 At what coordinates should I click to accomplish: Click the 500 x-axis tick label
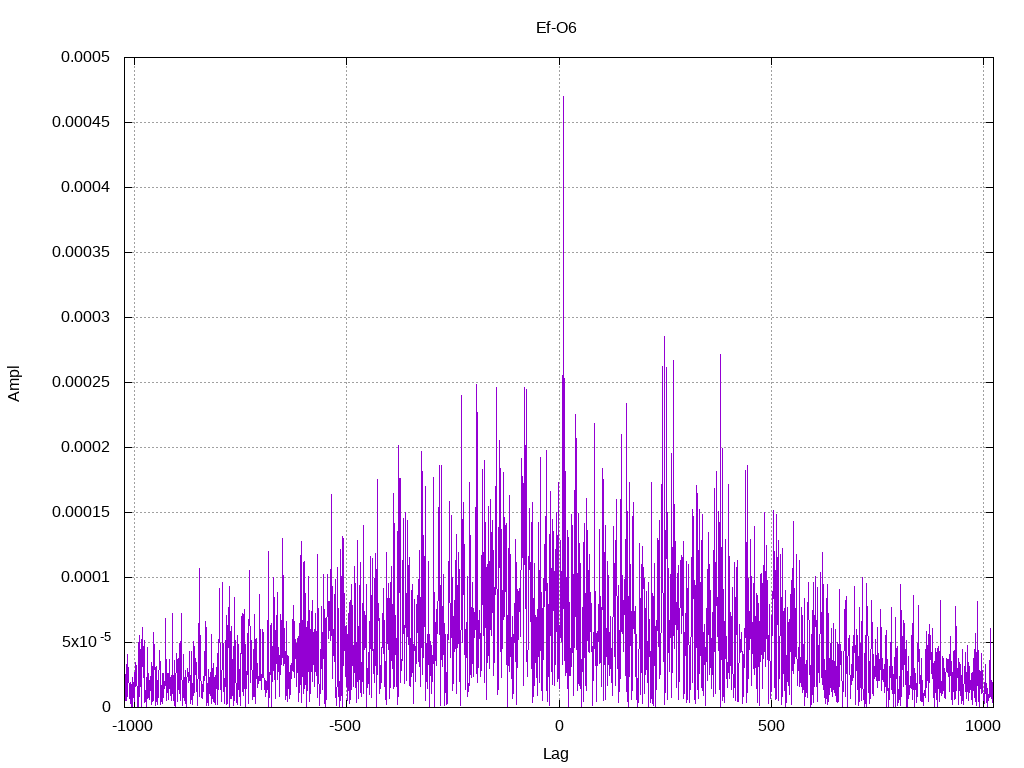[771, 726]
